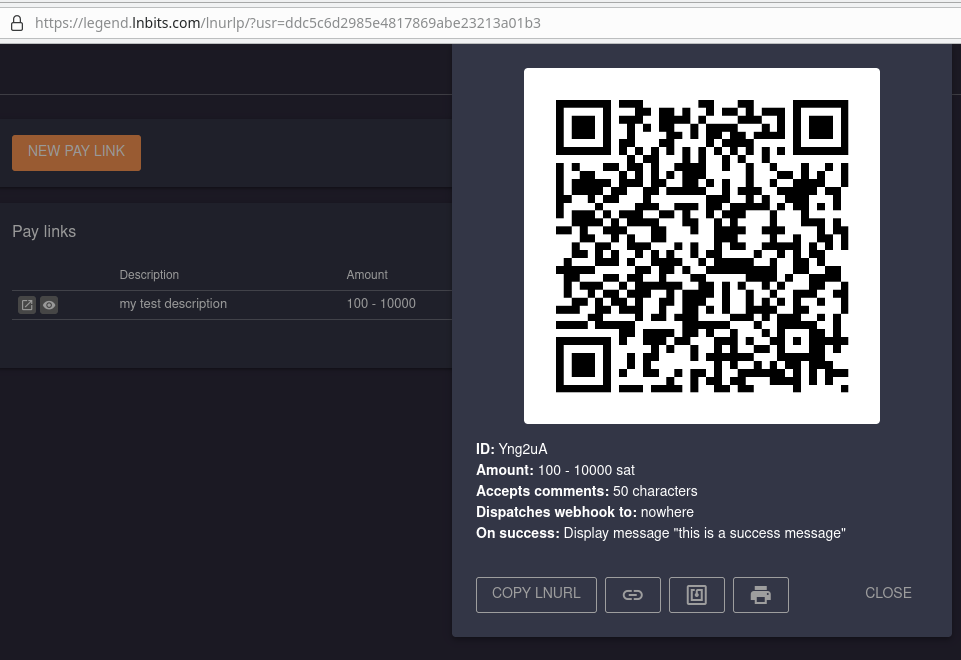Screen dimensions: 961x660
Task: Open pay link in new tab icon
Action: [x=27, y=305]
